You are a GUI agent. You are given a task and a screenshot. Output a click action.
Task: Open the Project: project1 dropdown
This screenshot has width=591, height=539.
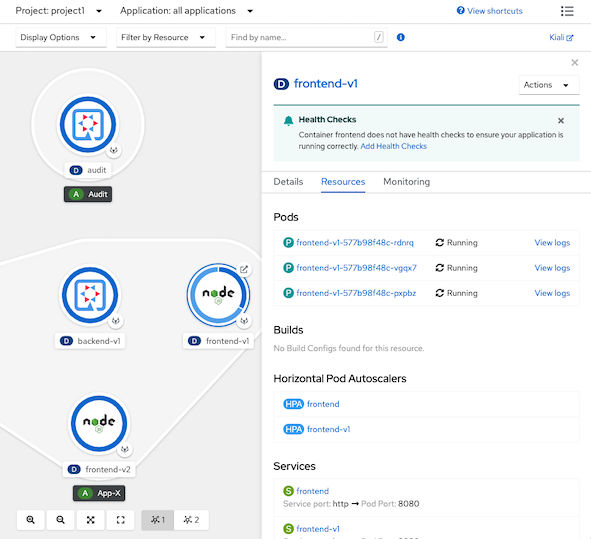58,11
